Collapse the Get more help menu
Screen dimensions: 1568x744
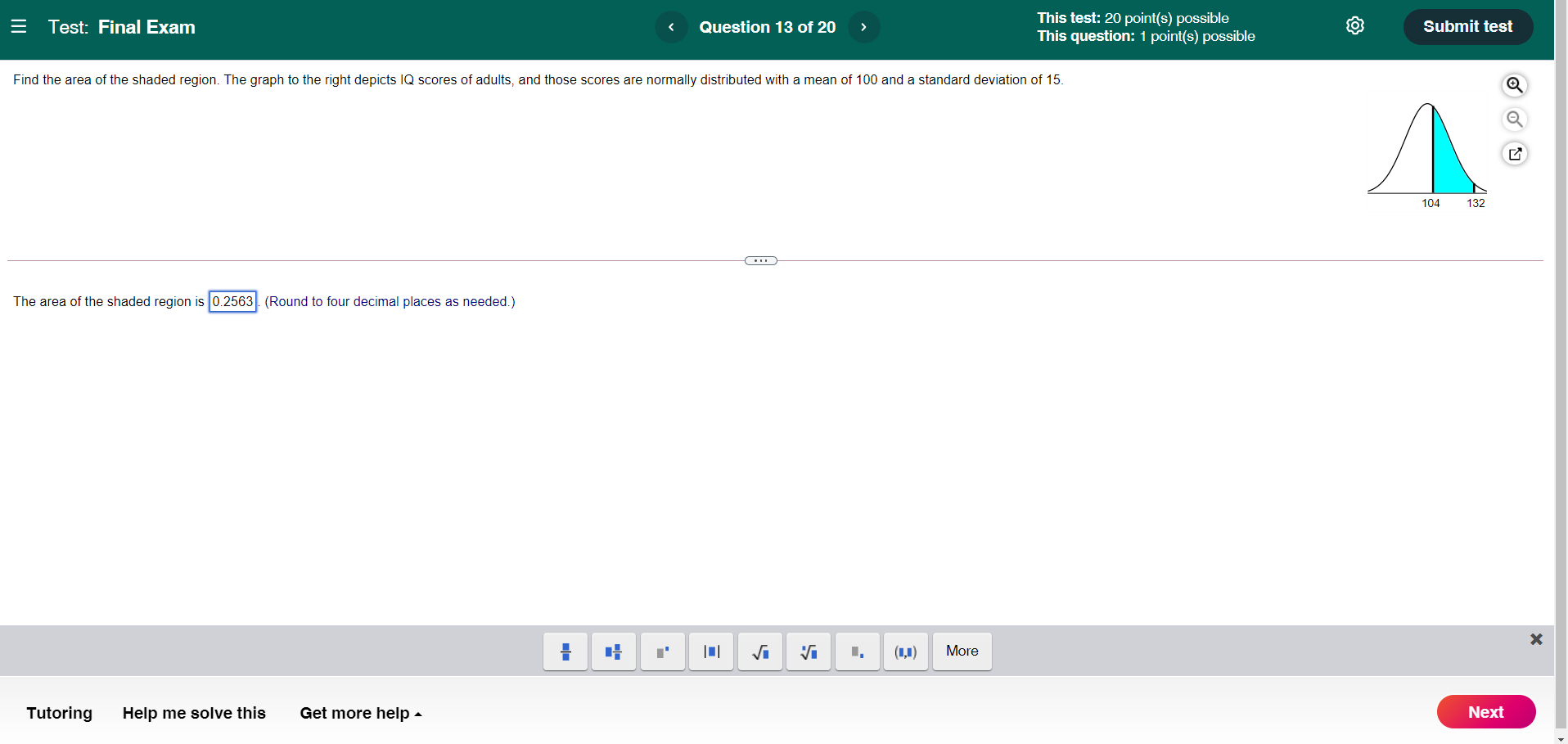coord(360,712)
